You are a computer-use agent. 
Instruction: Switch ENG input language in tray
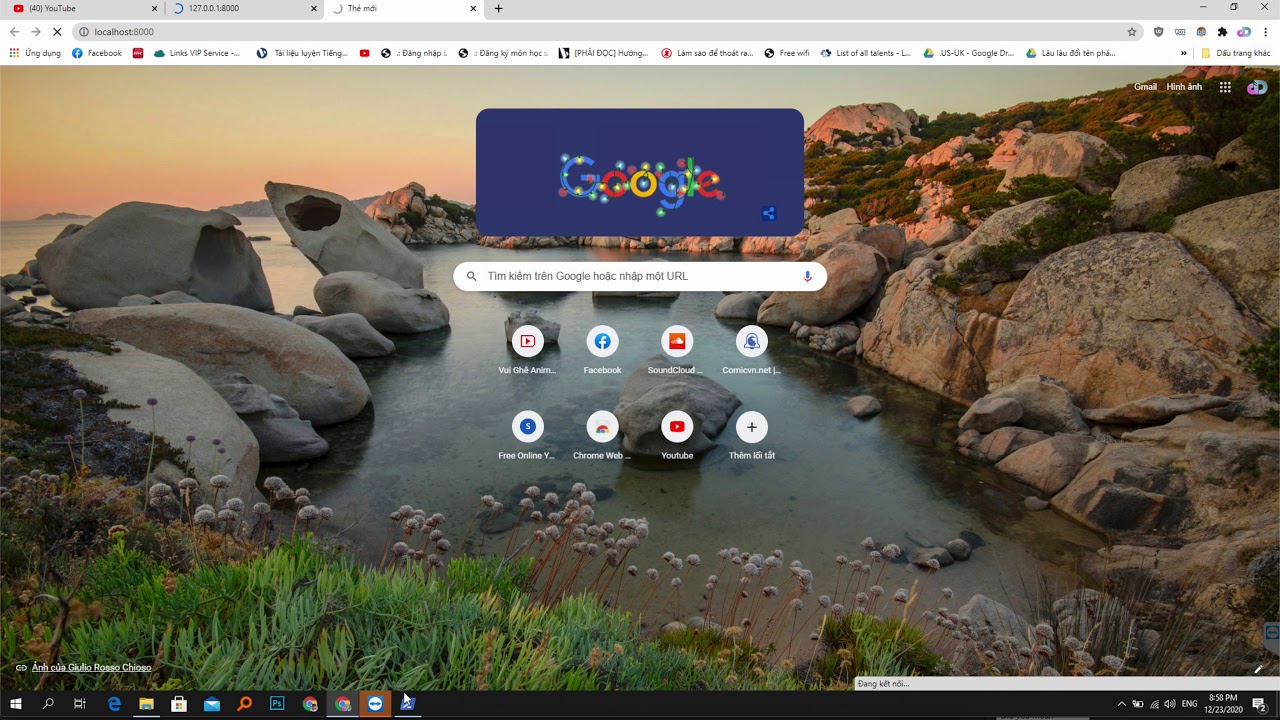click(1189, 704)
